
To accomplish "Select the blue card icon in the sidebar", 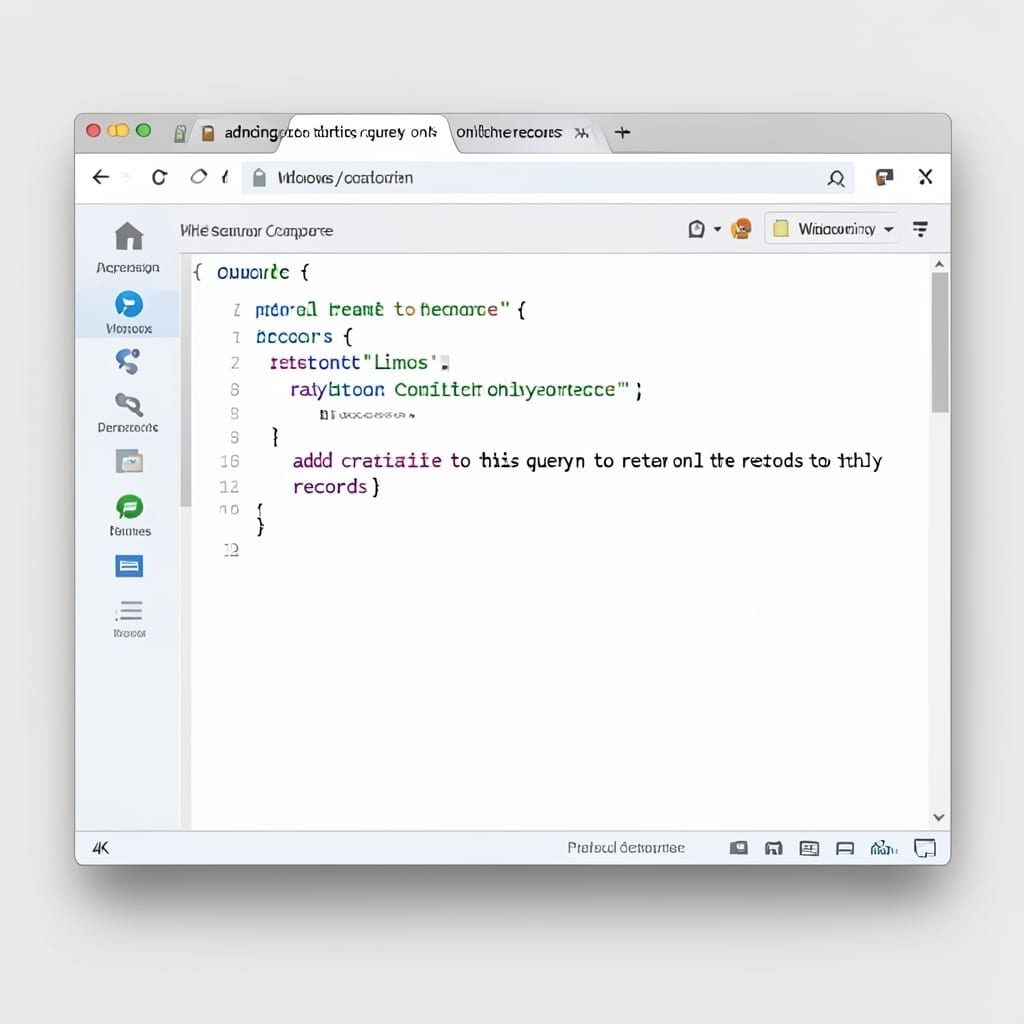I will coord(129,566).
